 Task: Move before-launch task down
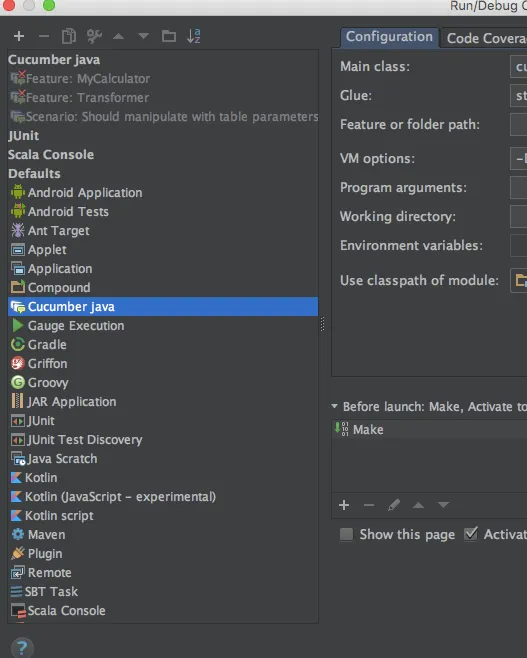point(443,505)
